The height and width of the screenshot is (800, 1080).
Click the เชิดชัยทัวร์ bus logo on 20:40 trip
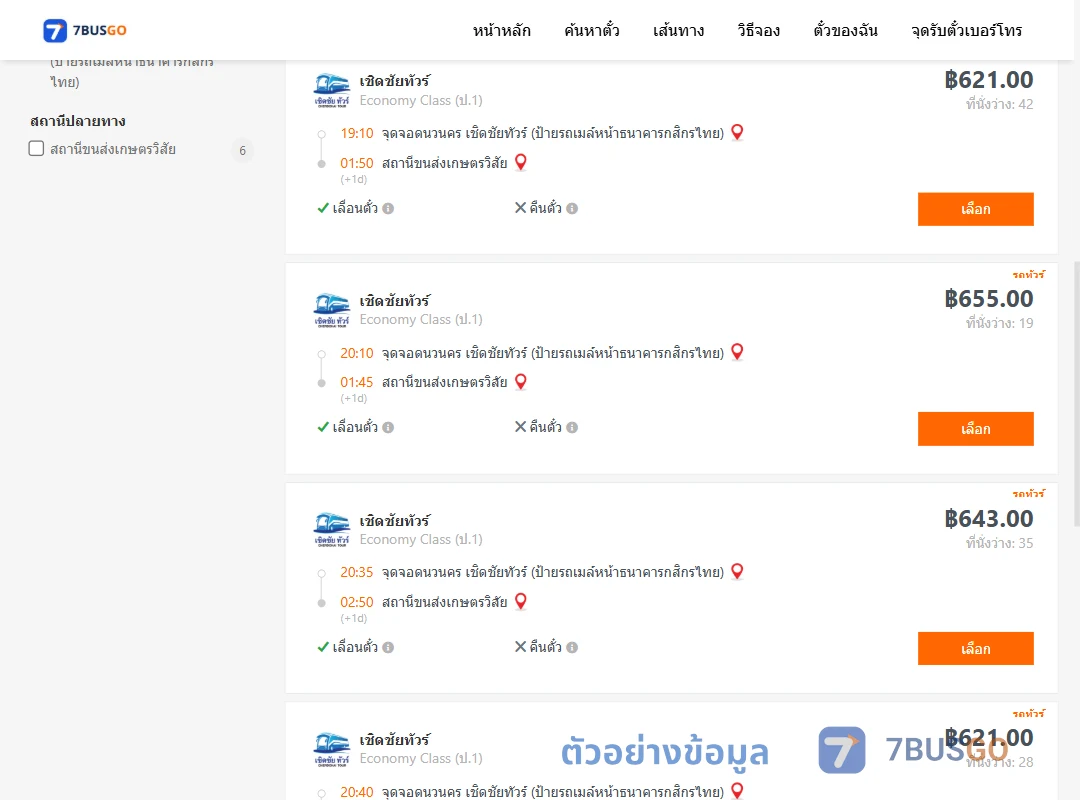[x=331, y=749]
